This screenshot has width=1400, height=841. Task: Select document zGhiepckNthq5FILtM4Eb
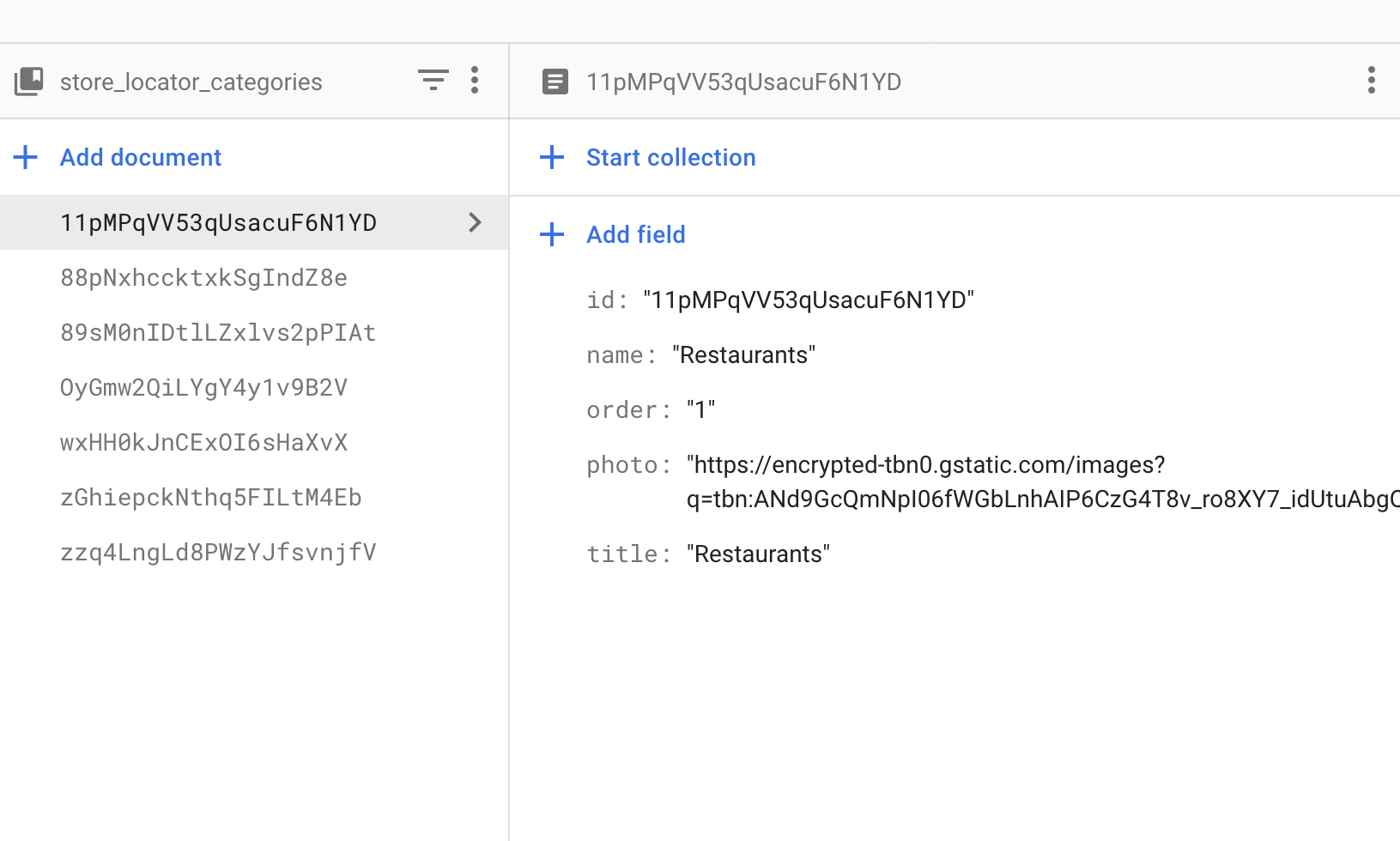[x=211, y=497]
